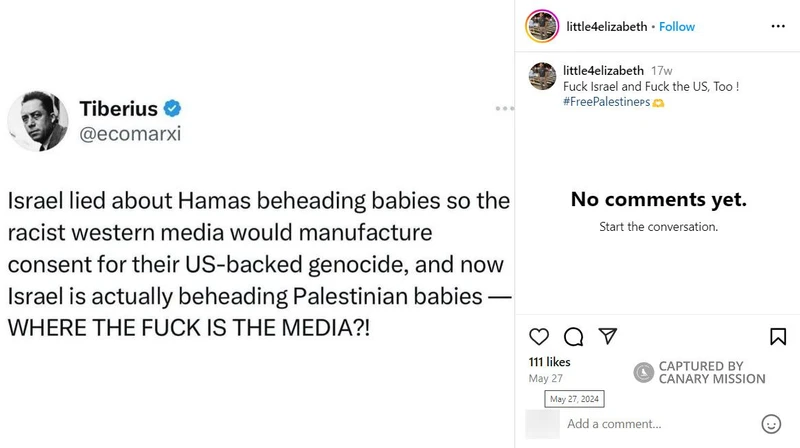Click Tiberius blue verified badge
This screenshot has width=800, height=448.
[x=172, y=108]
